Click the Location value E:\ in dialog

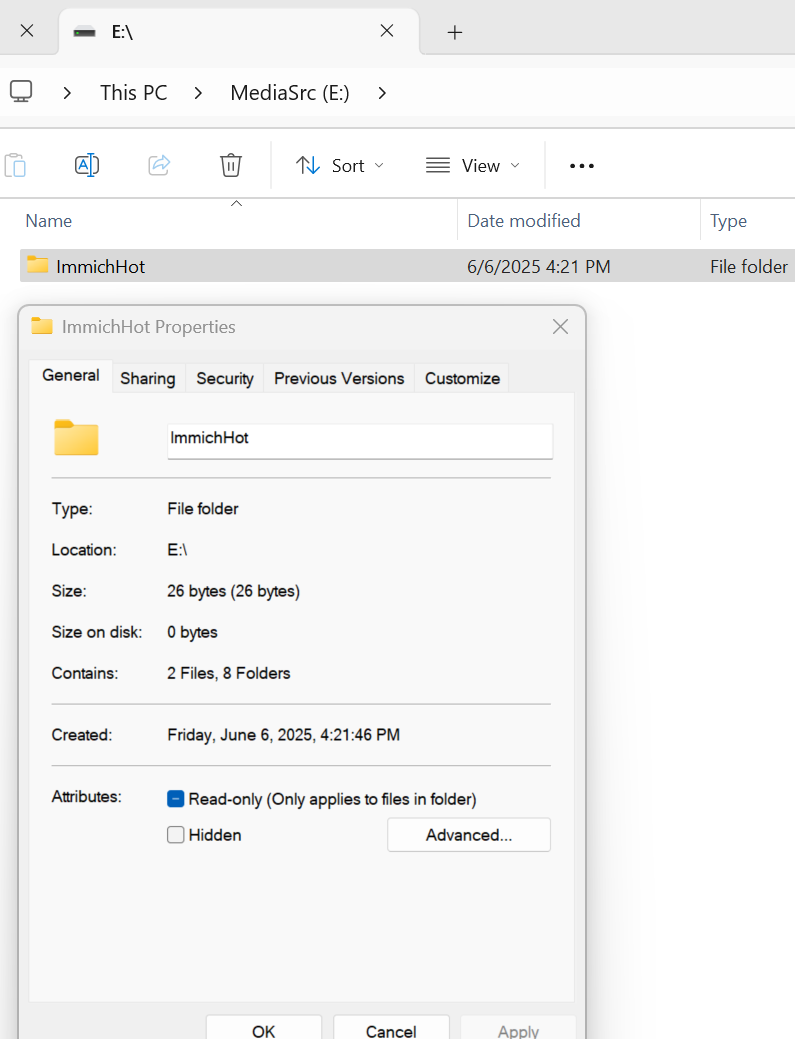pyautogui.click(x=178, y=550)
